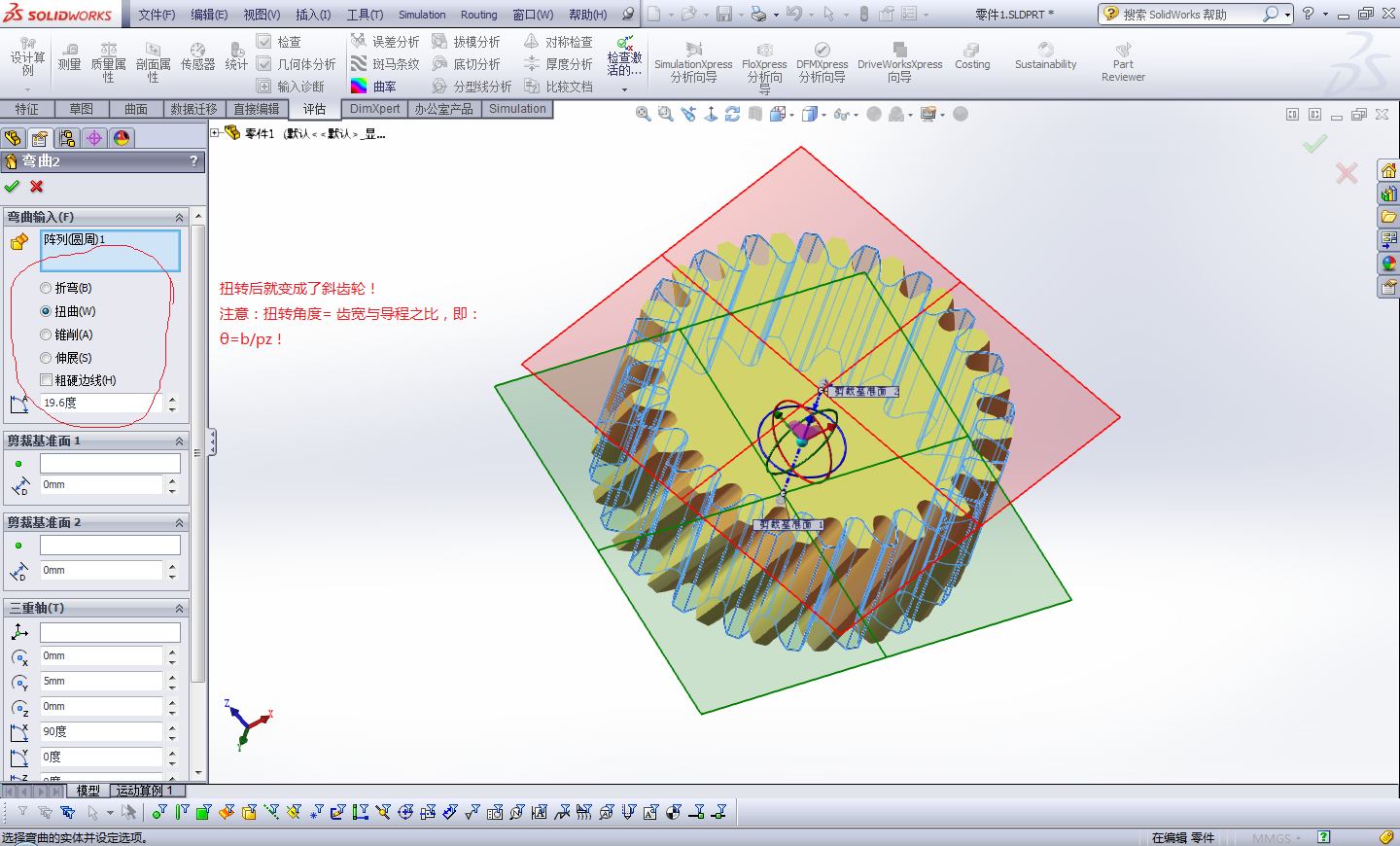Viewport: 1400px width, 846px height.
Task: Open the File (文件) menu
Action: (x=157, y=15)
